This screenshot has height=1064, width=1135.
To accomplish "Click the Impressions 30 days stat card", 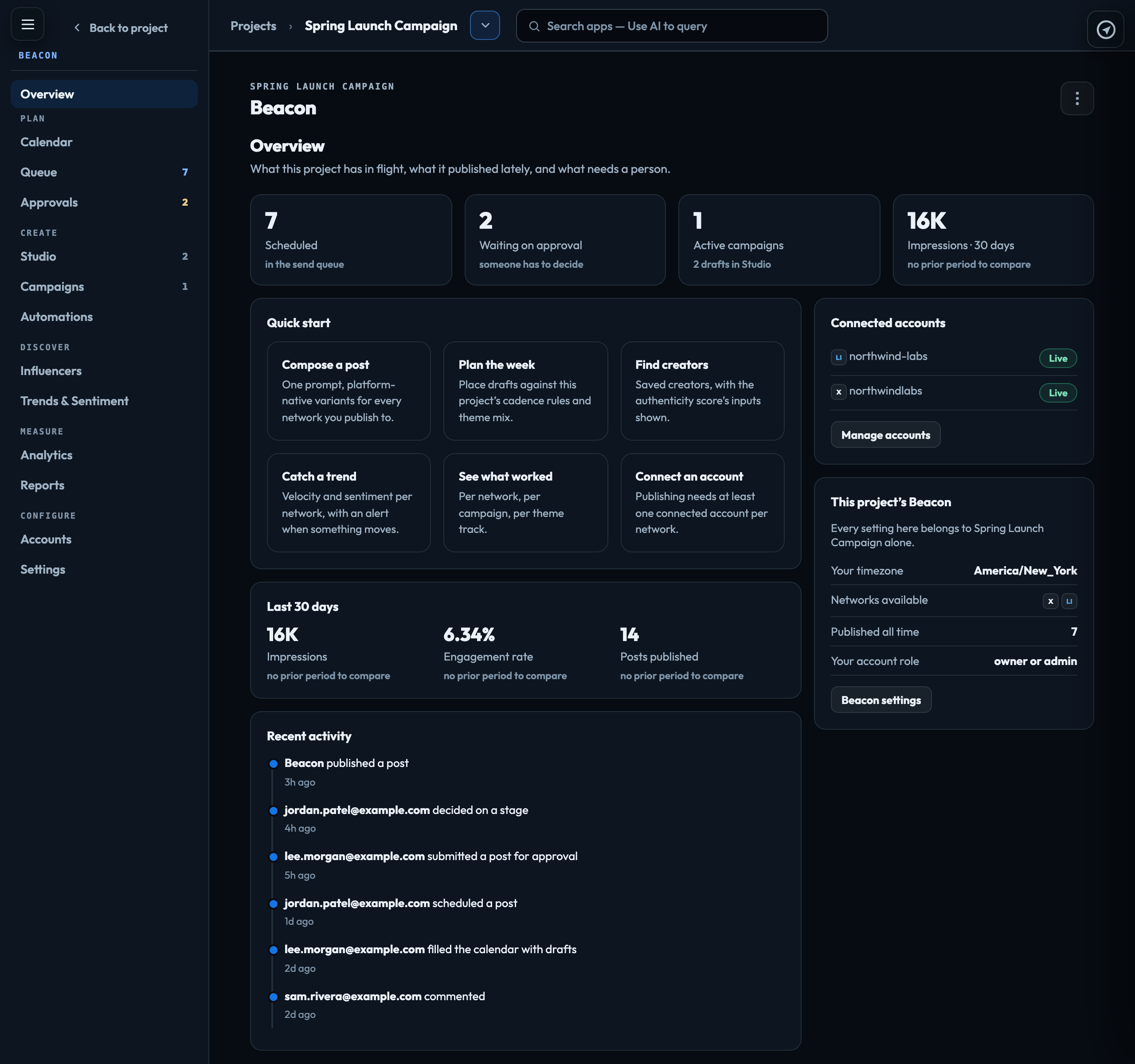I will [993, 240].
